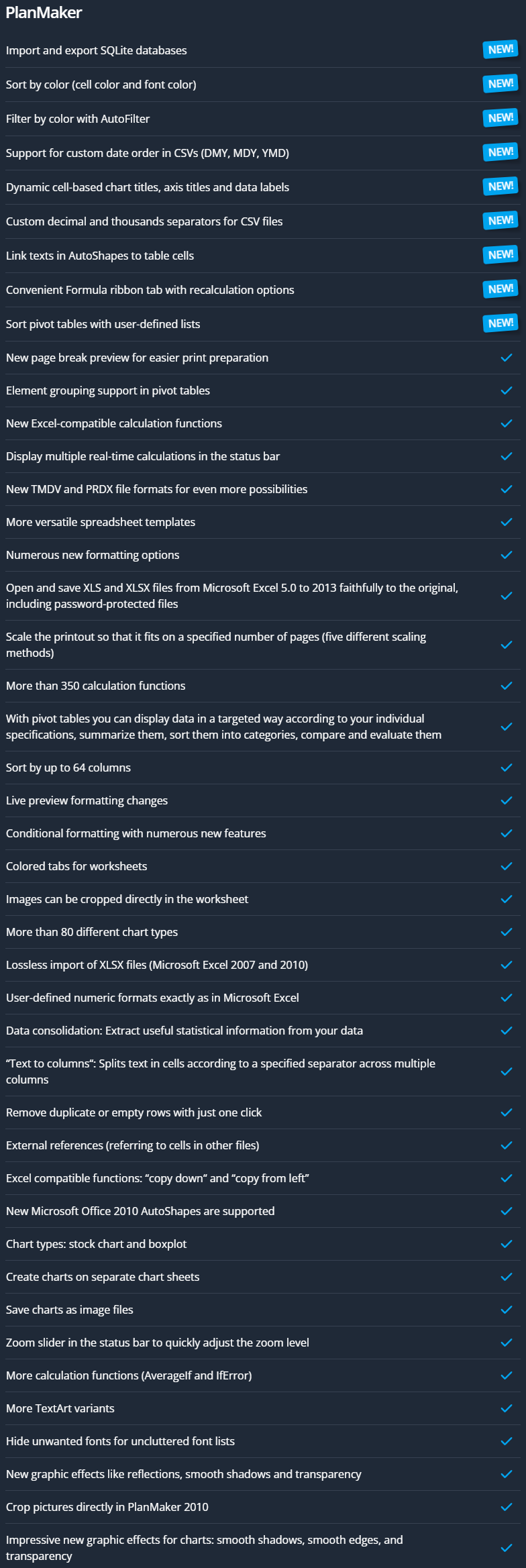This screenshot has height=1568, width=526.
Task: Click NEW badge for Formula ribbon tab
Action: [x=501, y=289]
